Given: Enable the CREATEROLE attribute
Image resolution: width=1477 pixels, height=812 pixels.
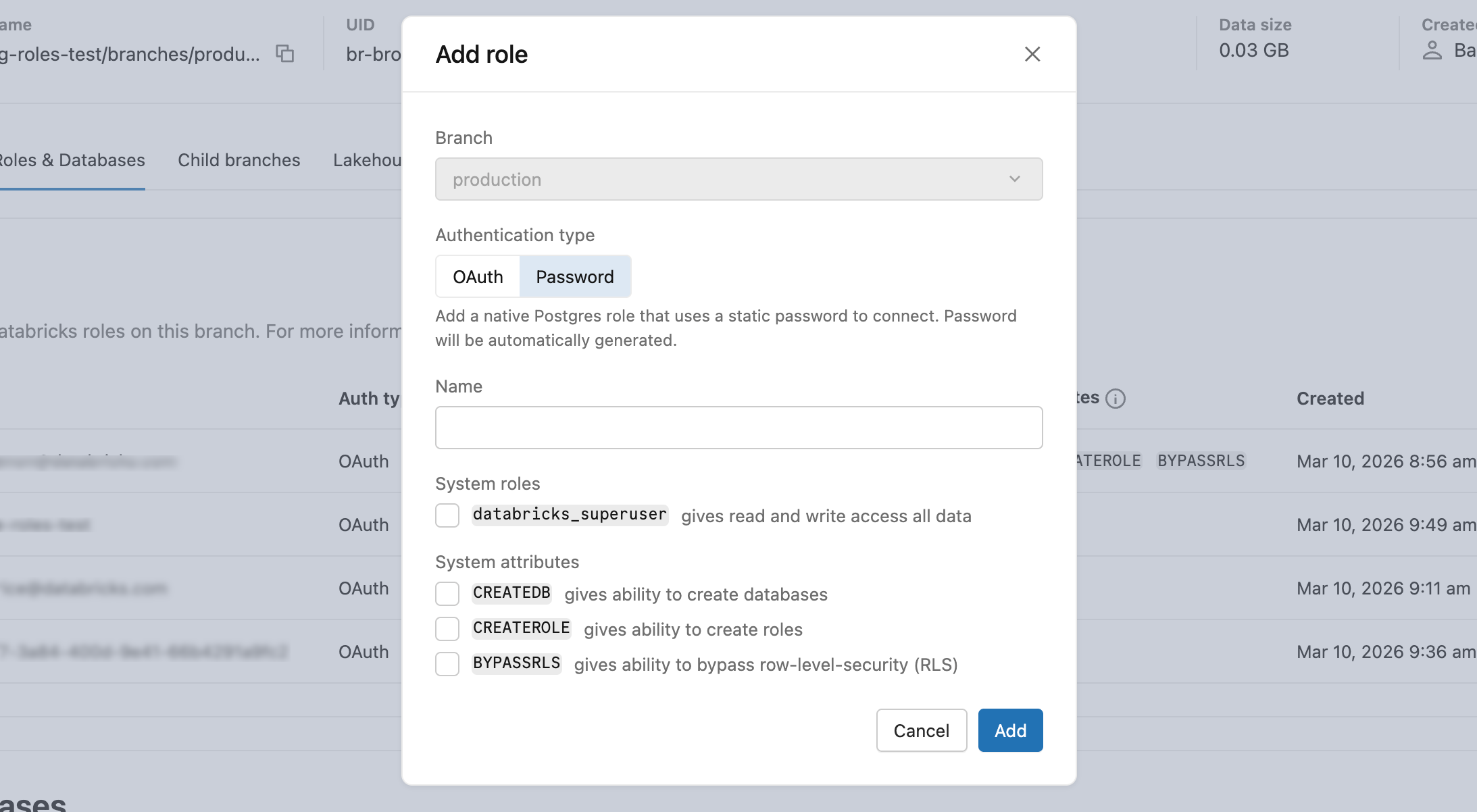Looking at the screenshot, I should 447,628.
